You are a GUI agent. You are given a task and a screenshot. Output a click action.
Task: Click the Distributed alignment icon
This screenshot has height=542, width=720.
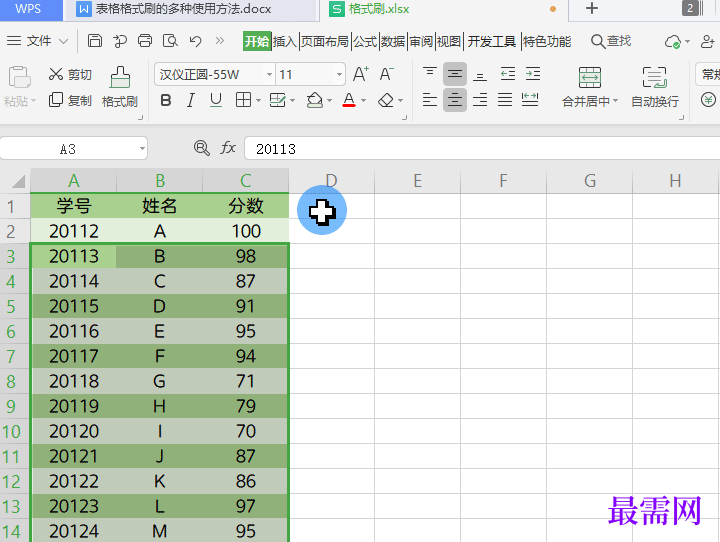click(x=530, y=100)
